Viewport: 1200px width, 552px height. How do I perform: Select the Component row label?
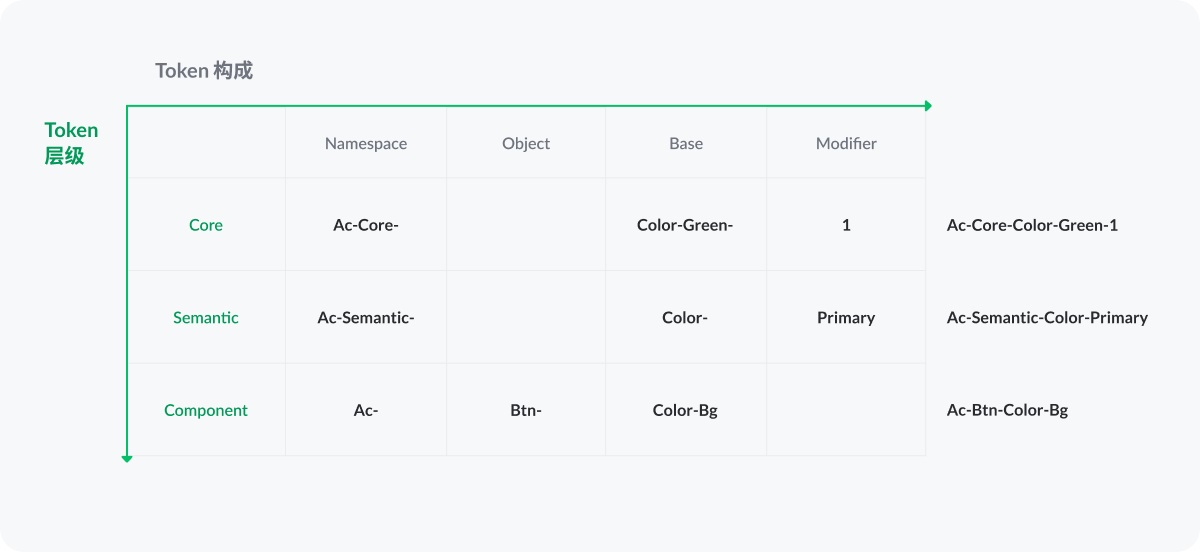(x=206, y=410)
